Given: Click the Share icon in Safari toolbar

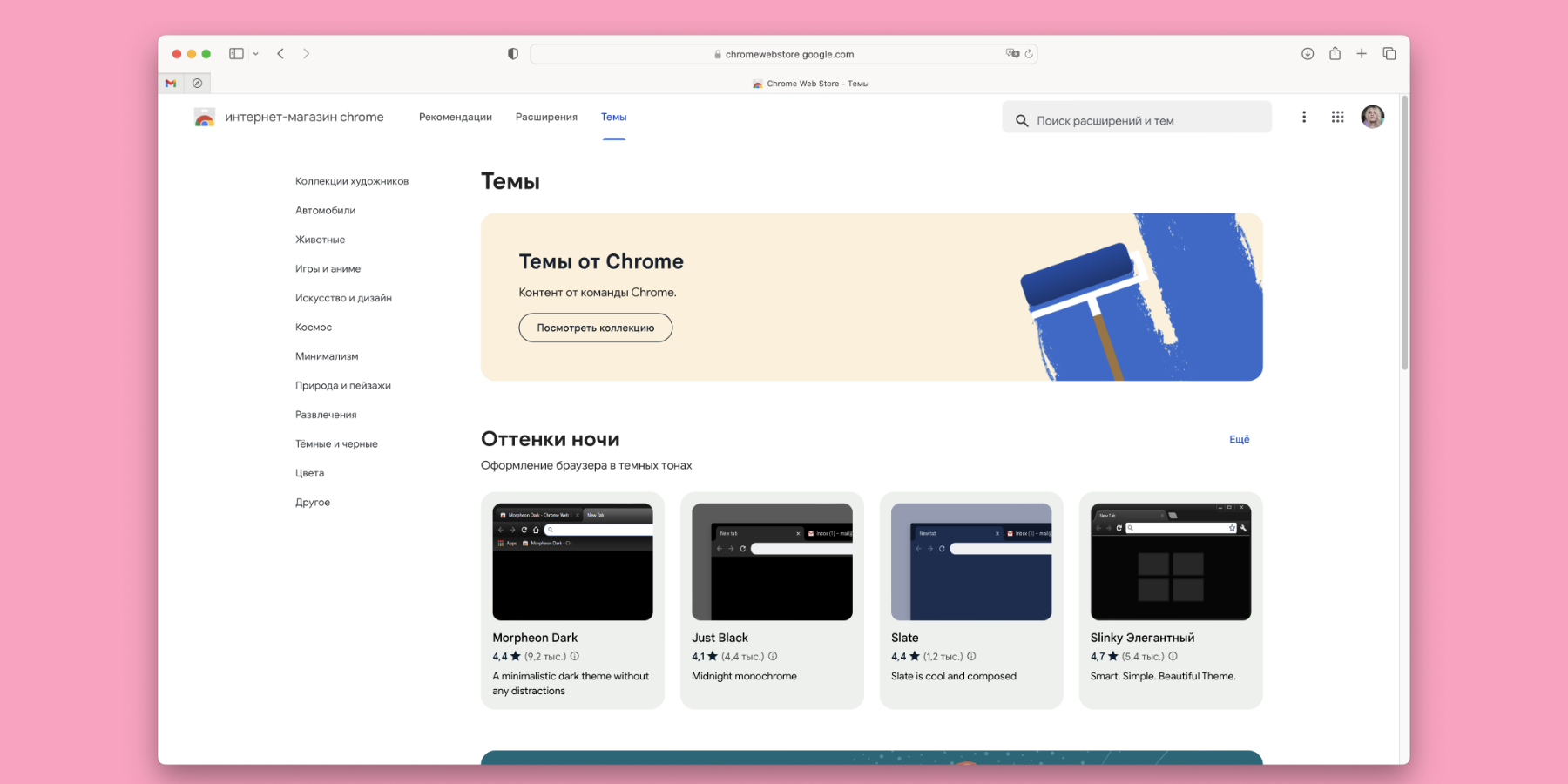Looking at the screenshot, I should (x=1335, y=54).
